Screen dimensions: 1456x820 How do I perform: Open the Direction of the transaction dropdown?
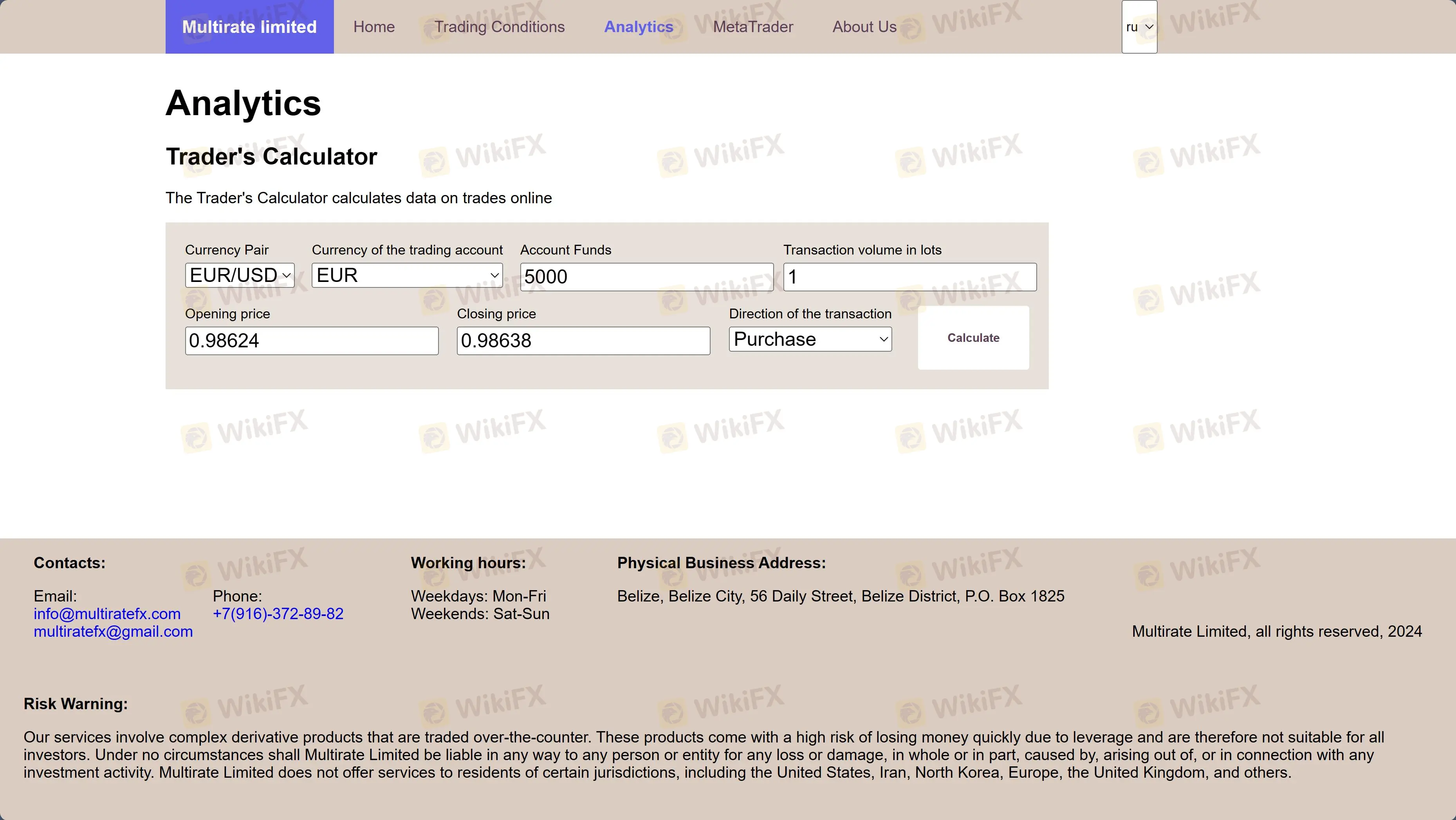point(809,339)
